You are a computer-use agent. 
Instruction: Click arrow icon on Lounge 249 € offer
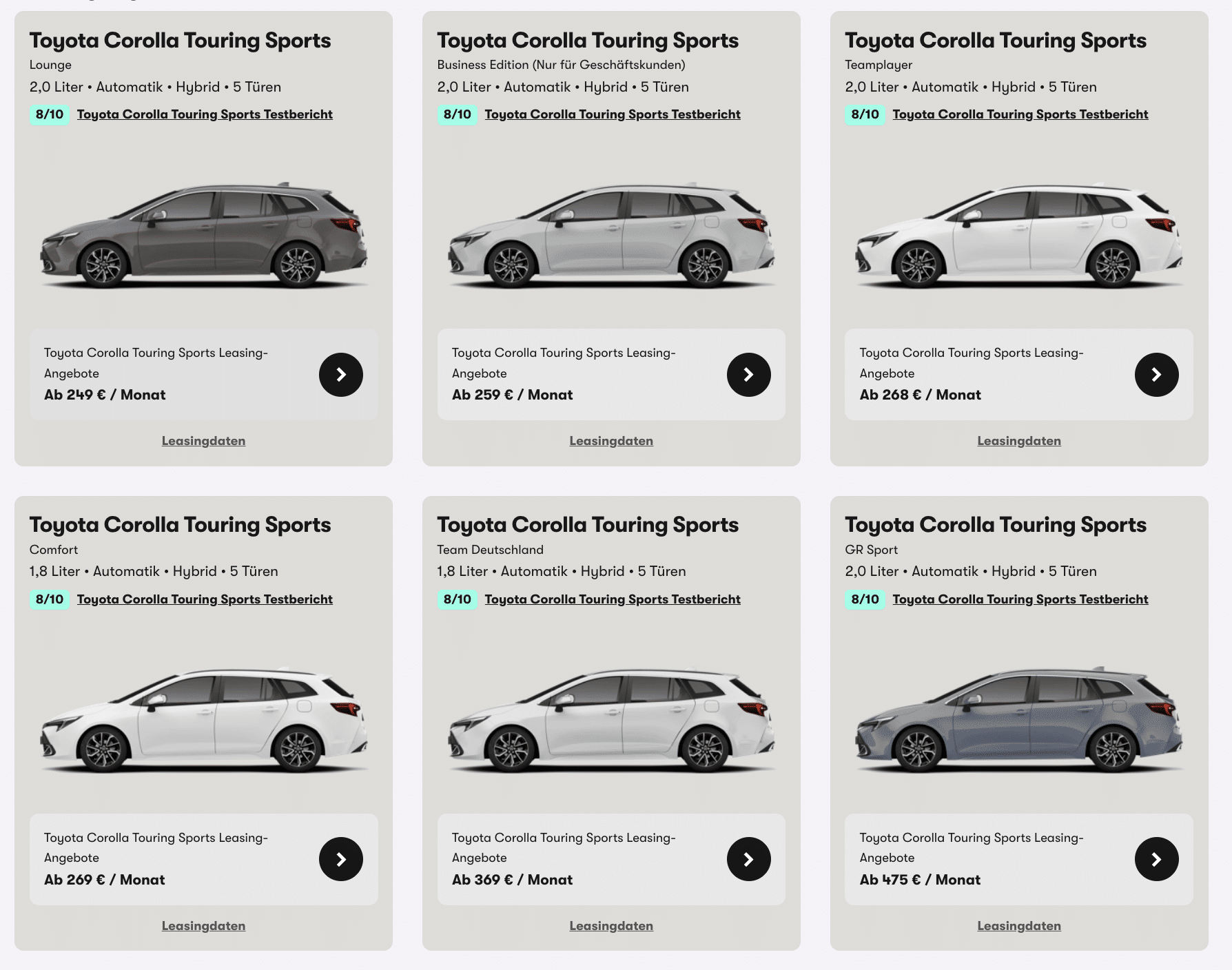pyautogui.click(x=341, y=375)
